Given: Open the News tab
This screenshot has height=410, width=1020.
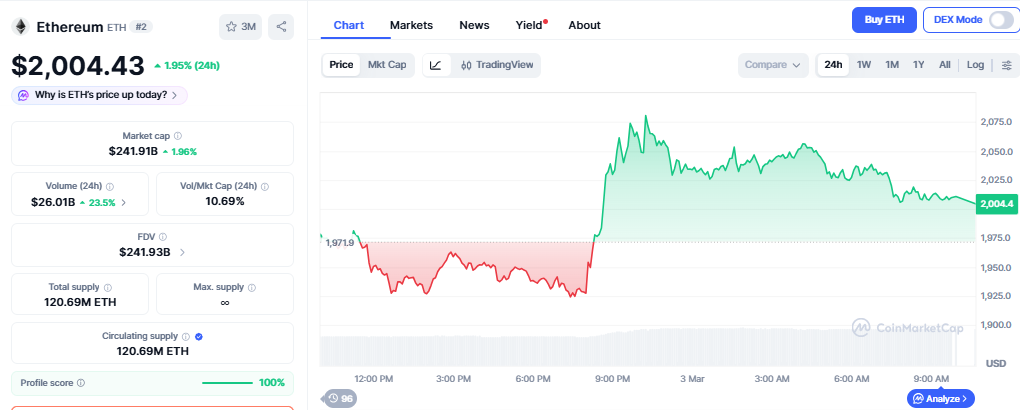Looking at the screenshot, I should pos(474,25).
